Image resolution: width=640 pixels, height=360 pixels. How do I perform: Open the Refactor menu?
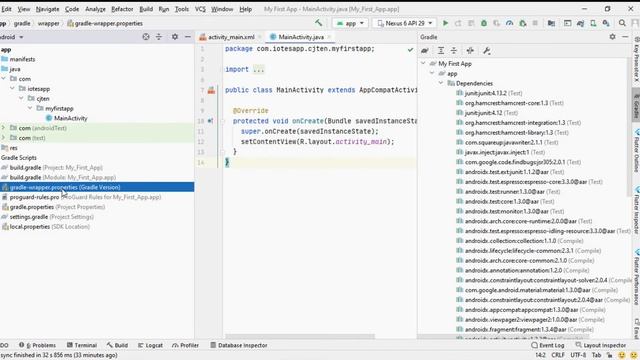122,9
